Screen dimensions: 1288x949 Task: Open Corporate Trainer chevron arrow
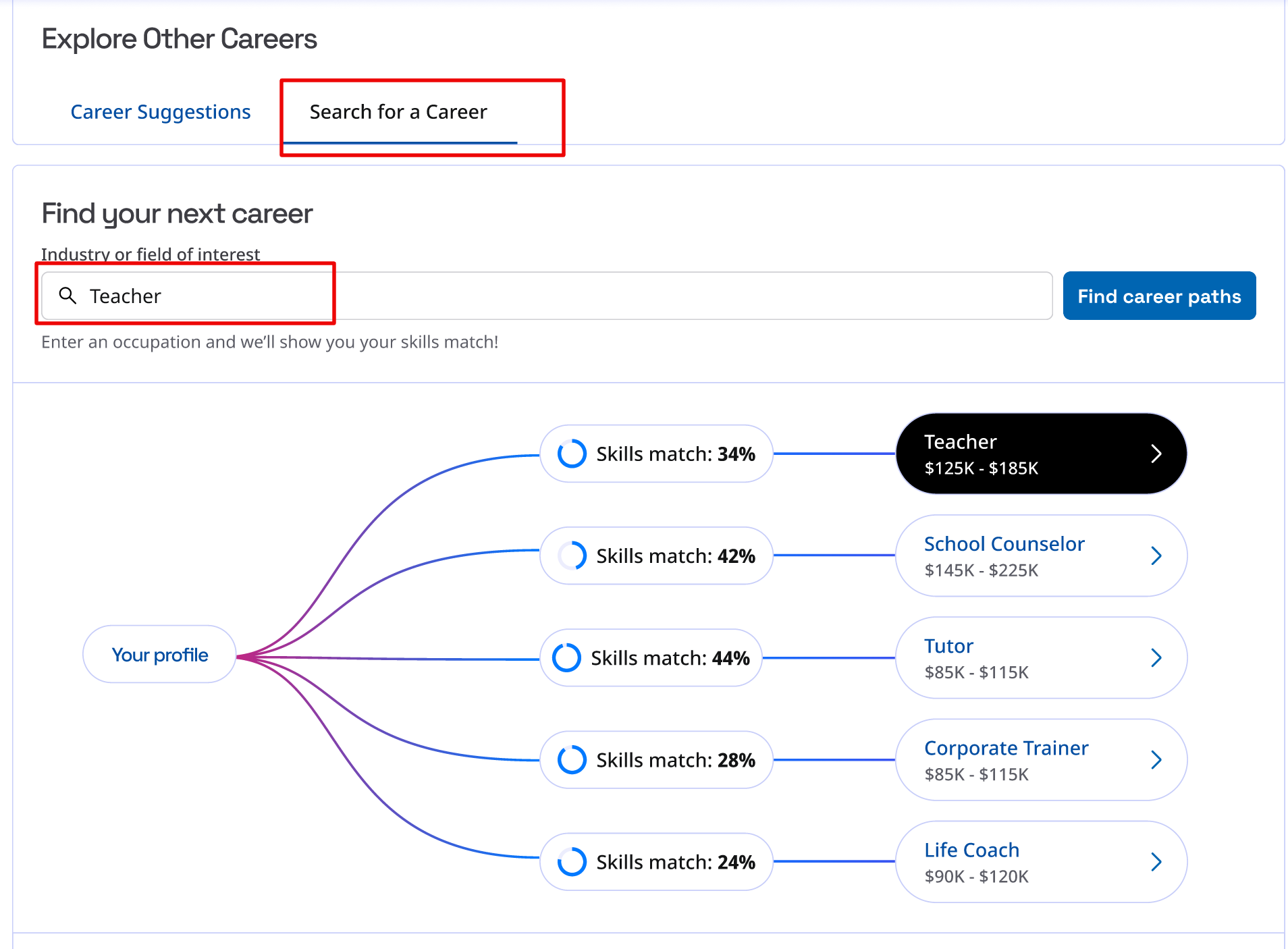[1156, 760]
